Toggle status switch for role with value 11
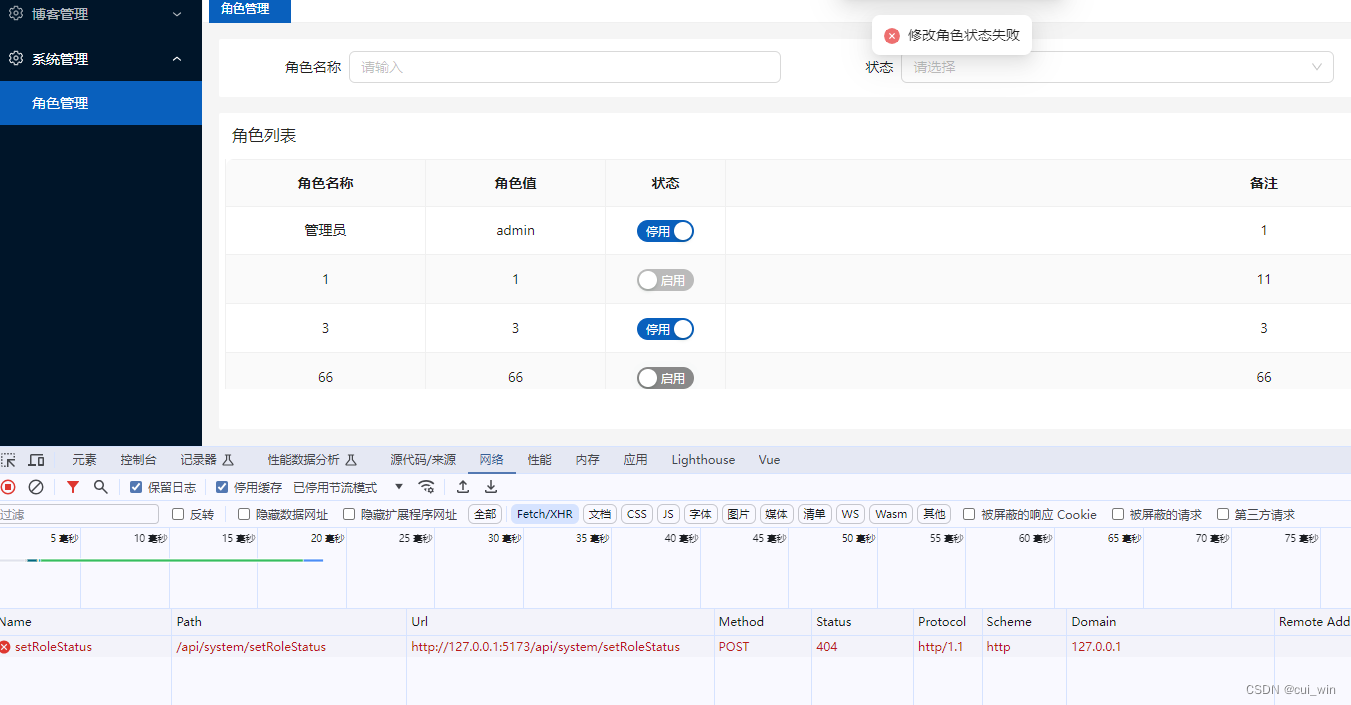The image size is (1351, 705). click(x=665, y=280)
